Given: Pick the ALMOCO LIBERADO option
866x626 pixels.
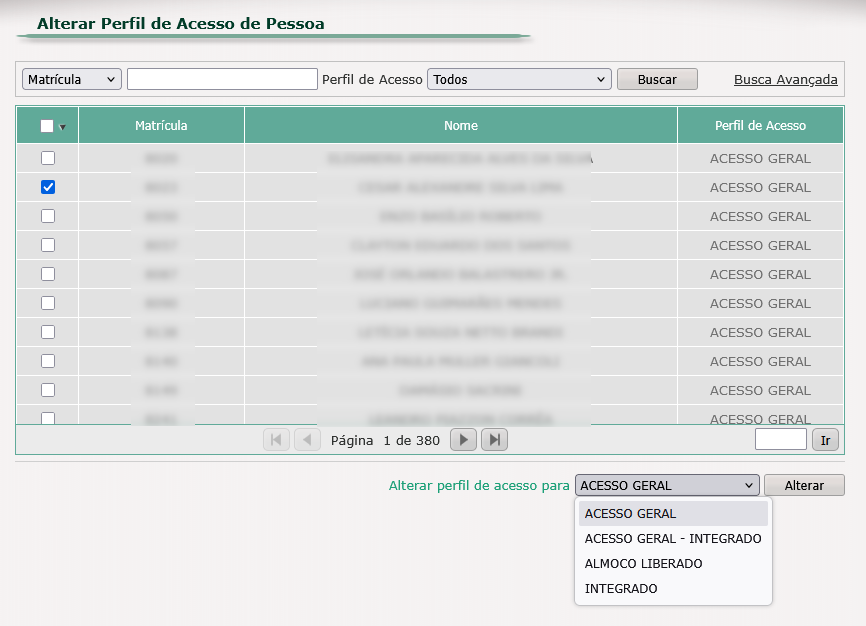Looking at the screenshot, I should 673,564.
